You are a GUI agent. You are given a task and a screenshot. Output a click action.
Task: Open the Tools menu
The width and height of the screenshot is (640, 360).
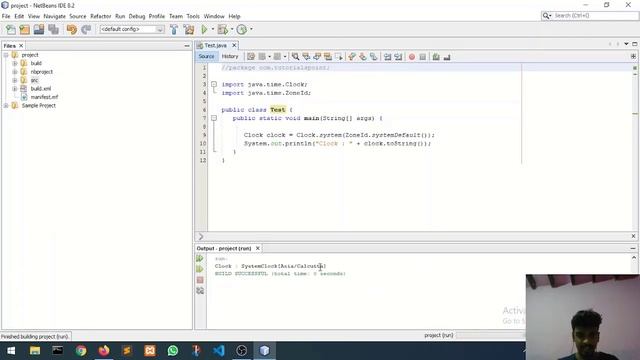193,16
